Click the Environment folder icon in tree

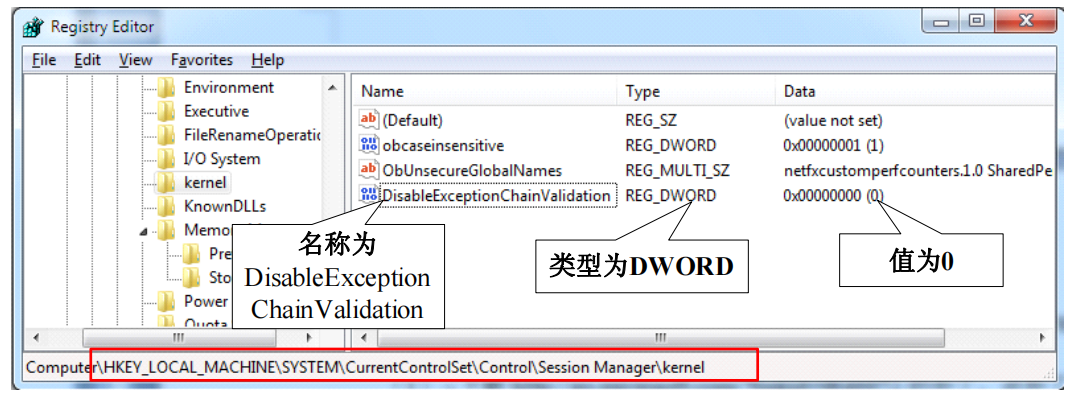(x=166, y=88)
